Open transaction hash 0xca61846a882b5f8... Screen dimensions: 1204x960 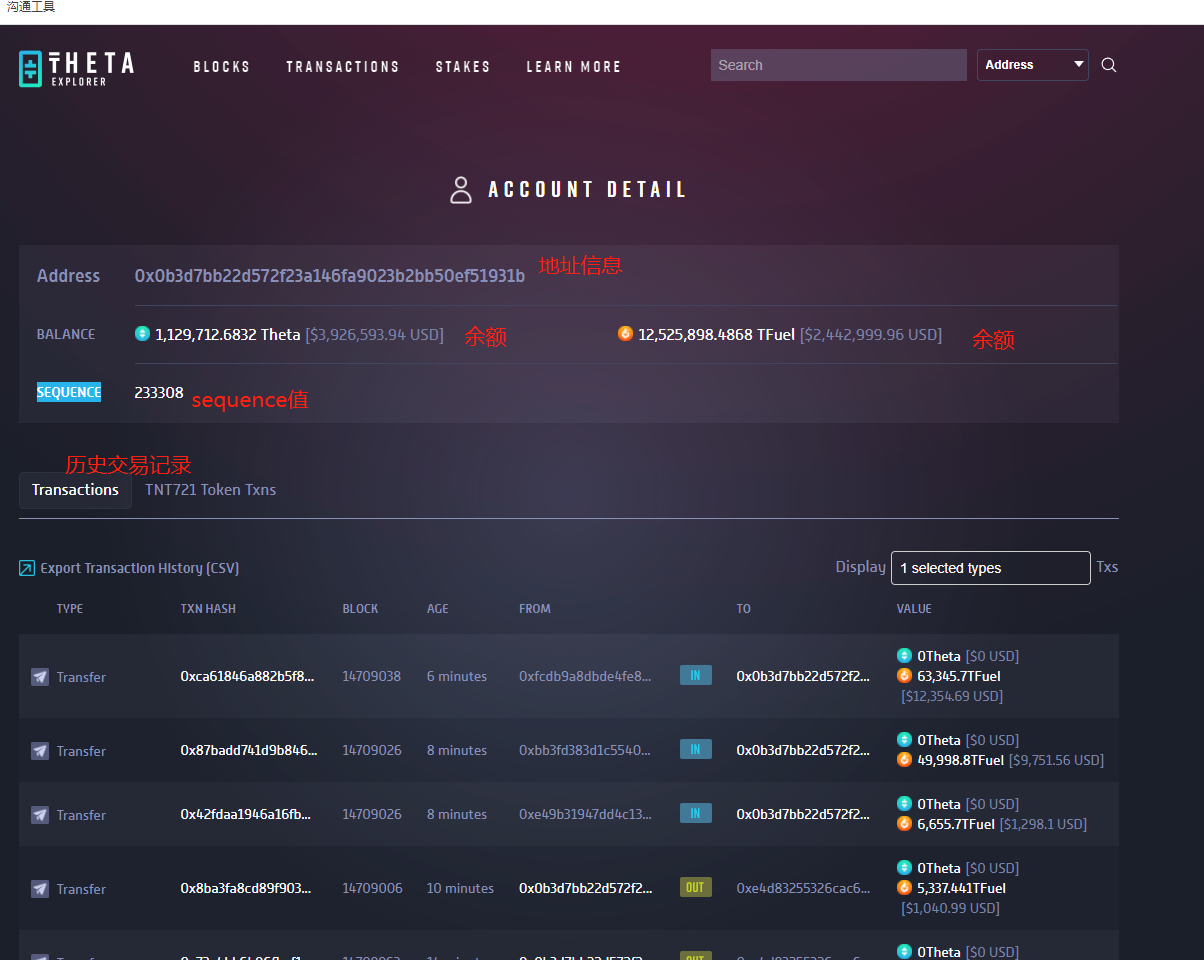pos(246,677)
